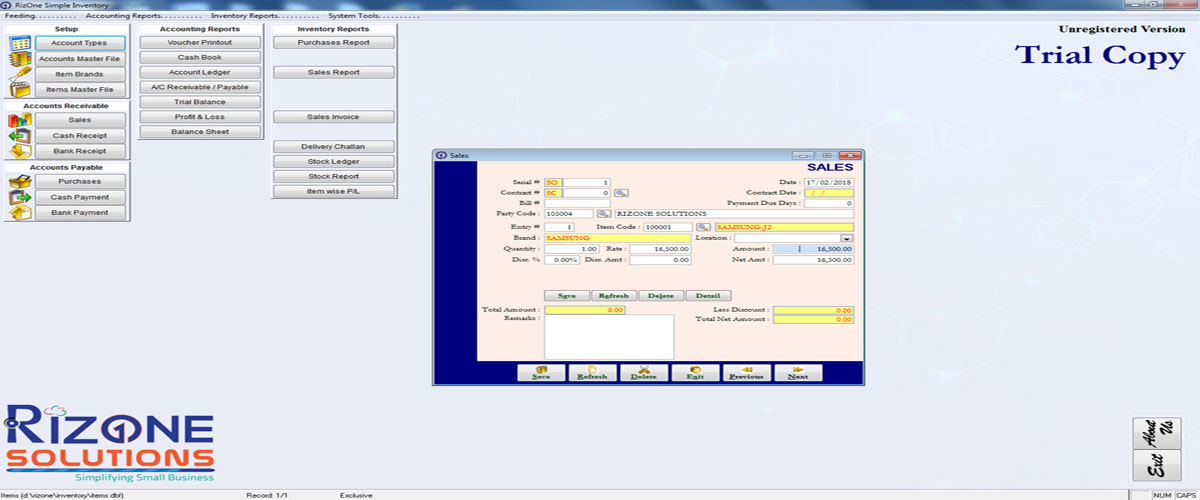Screen dimensions: 1200x500
Task: Open the Sales Invoice report
Action: (x=334, y=117)
